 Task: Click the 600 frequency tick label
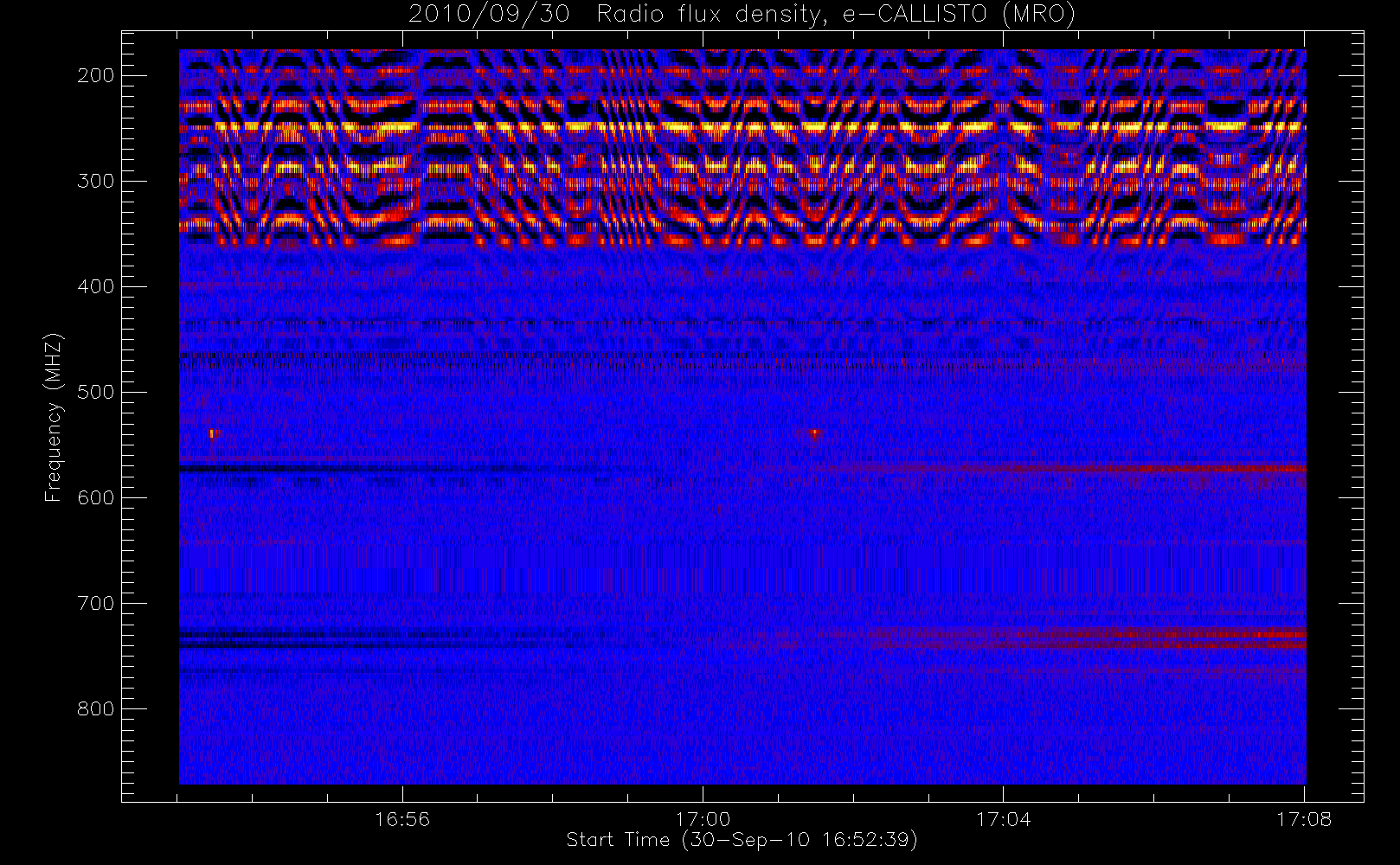pos(95,497)
